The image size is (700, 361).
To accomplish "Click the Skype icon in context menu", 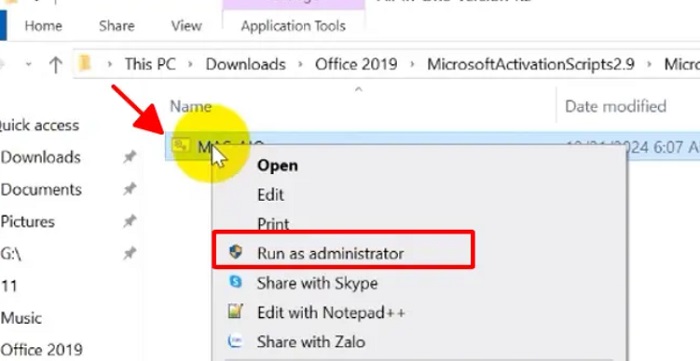I will pos(235,282).
